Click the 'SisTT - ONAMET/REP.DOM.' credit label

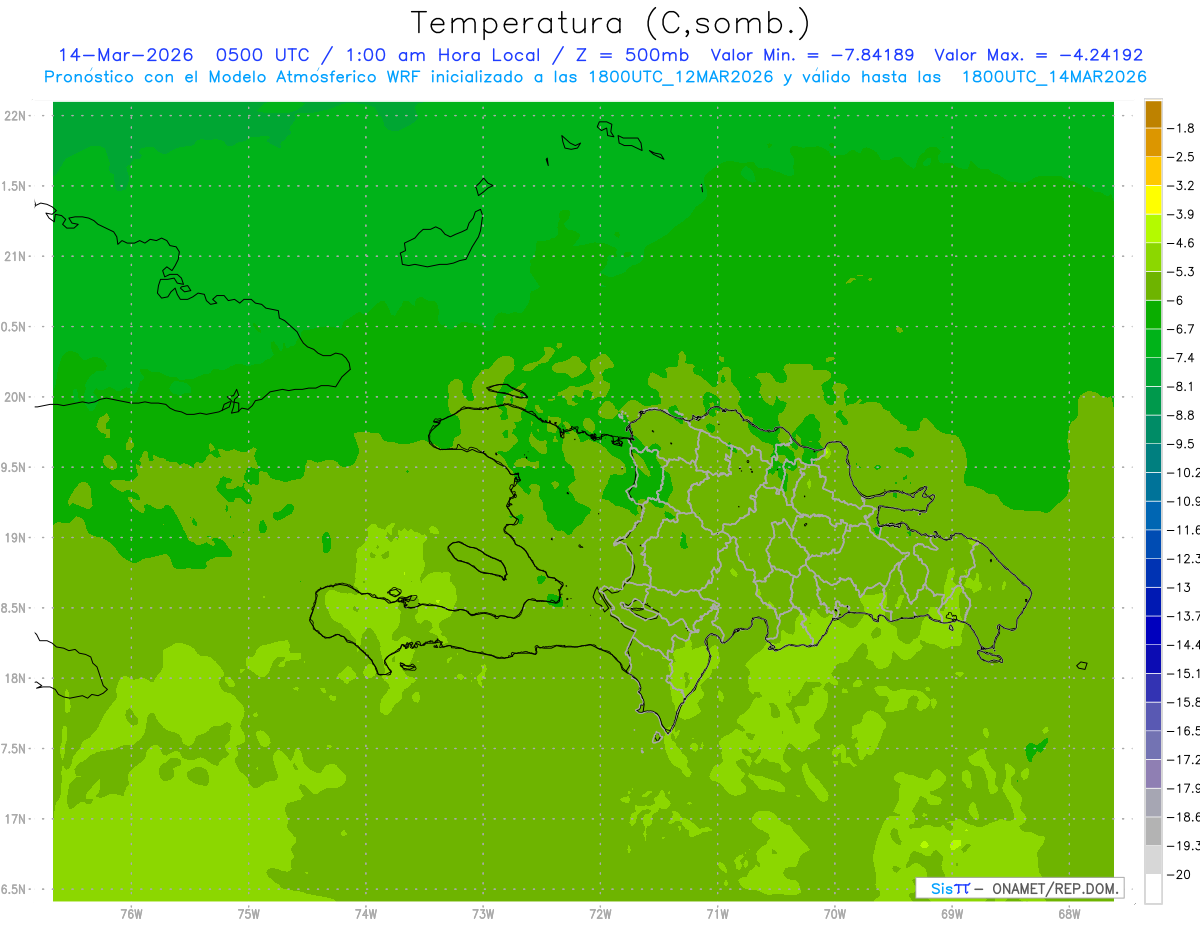point(1019,888)
